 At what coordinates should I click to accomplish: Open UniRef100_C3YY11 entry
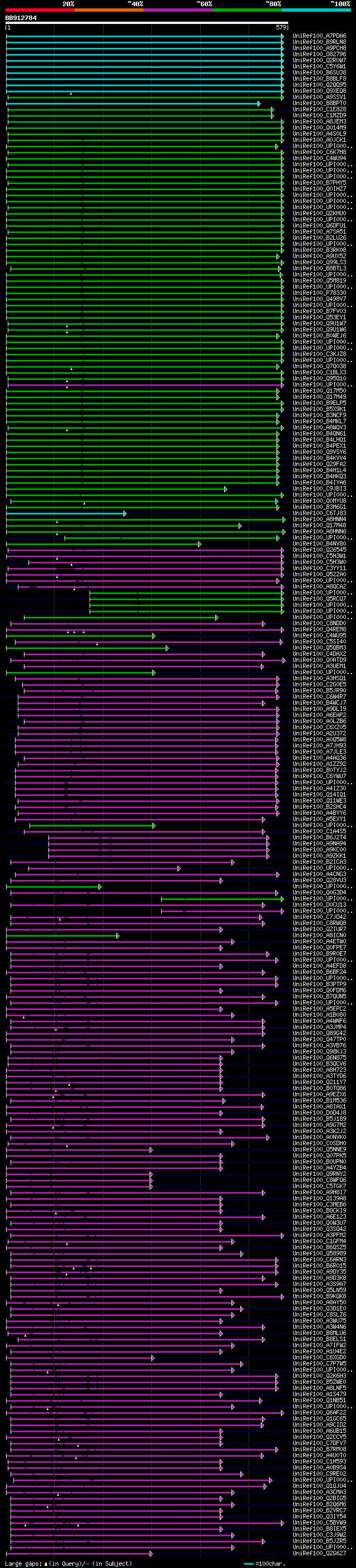[x=319, y=568]
